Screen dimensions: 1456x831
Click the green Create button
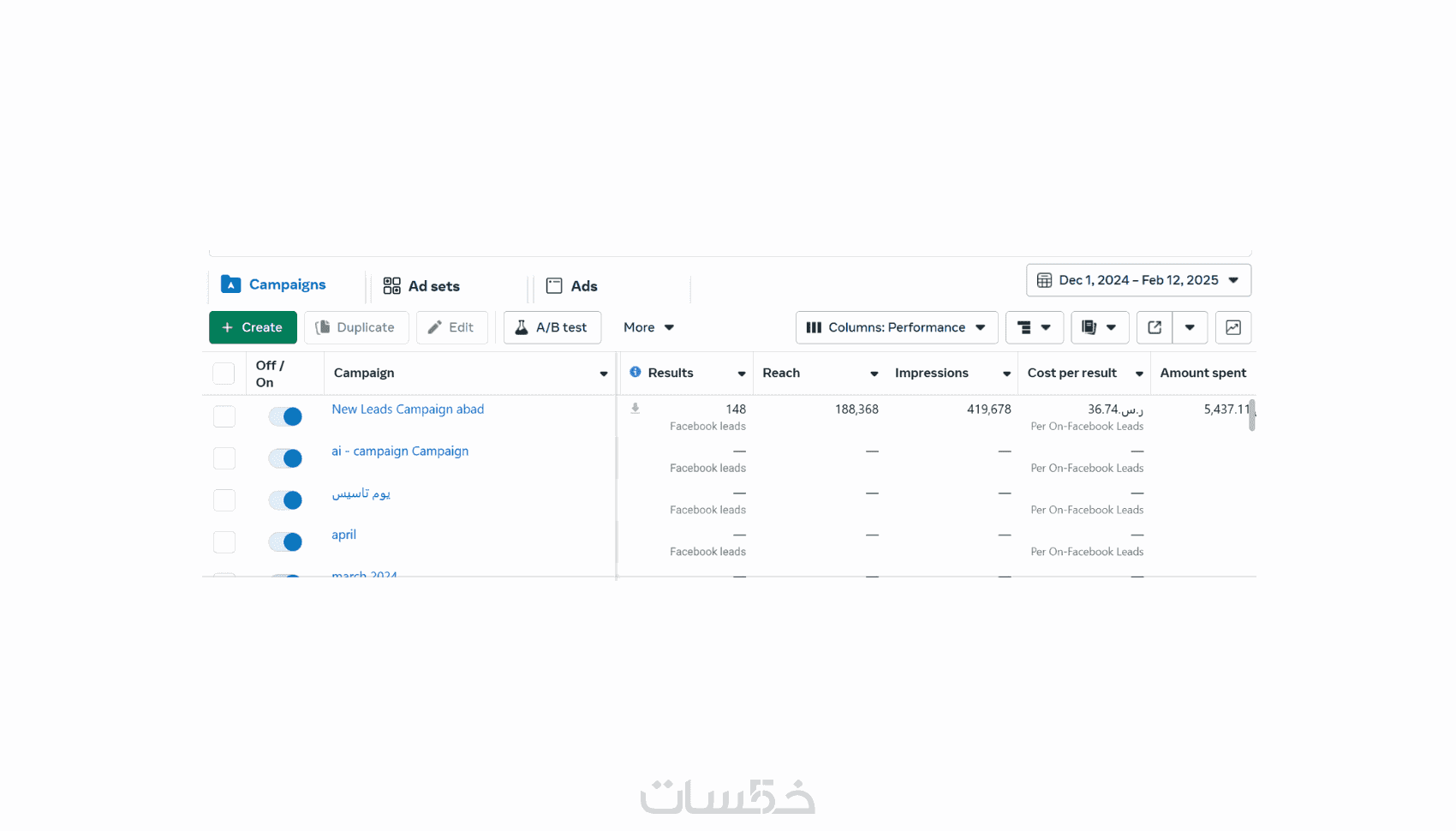pos(253,327)
